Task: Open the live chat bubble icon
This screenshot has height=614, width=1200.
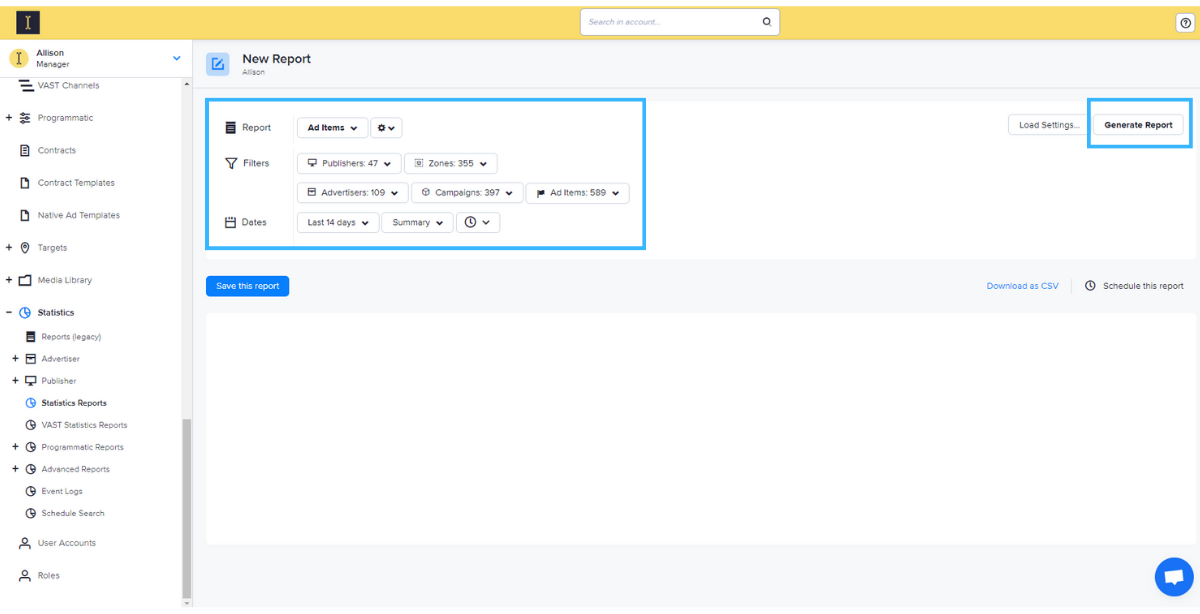Action: point(1173,577)
